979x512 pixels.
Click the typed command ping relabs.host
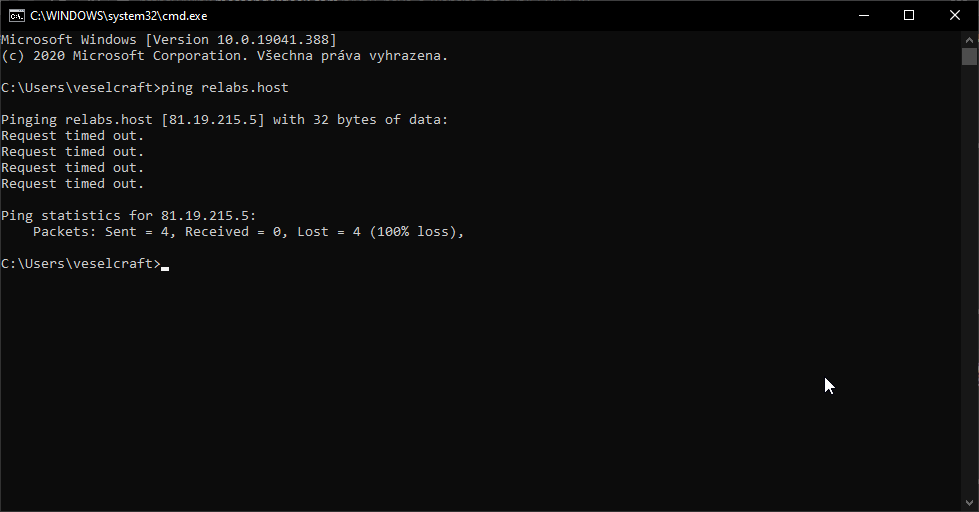[225, 88]
